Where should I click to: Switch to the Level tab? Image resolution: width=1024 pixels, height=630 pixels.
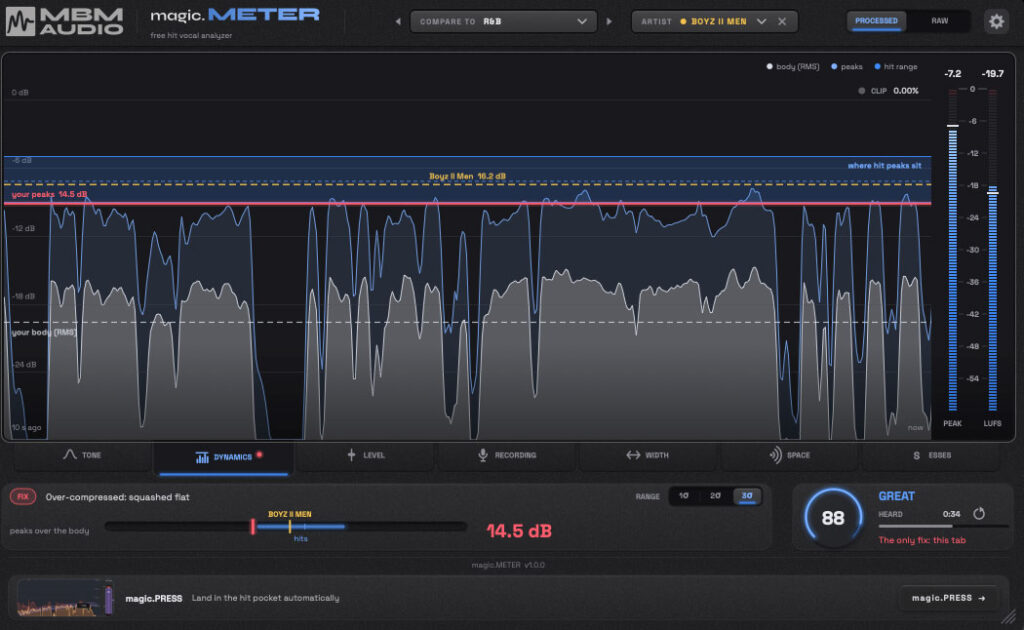tap(365, 456)
